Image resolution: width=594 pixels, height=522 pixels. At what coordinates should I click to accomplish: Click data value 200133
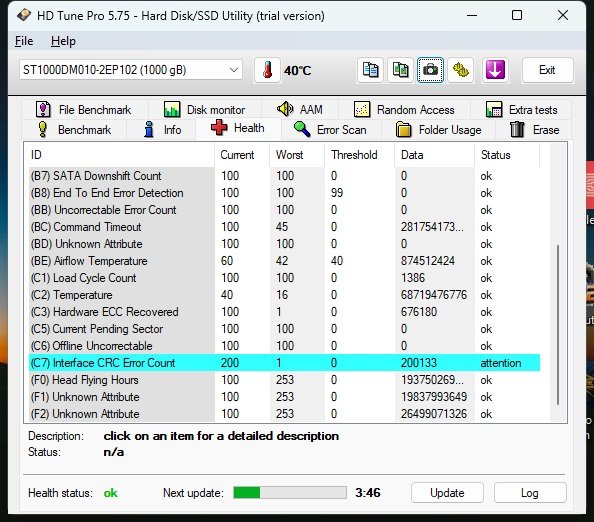click(x=419, y=363)
